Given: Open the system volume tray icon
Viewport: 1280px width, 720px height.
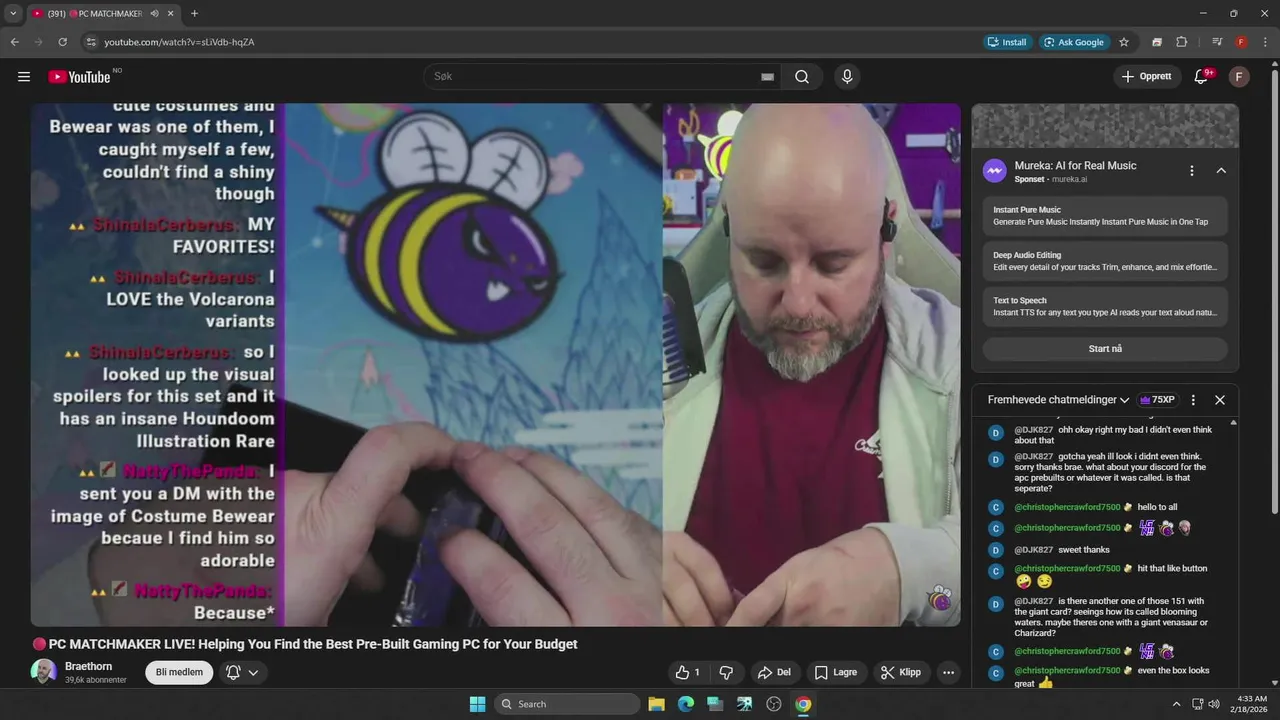Looking at the screenshot, I should click(1213, 704).
